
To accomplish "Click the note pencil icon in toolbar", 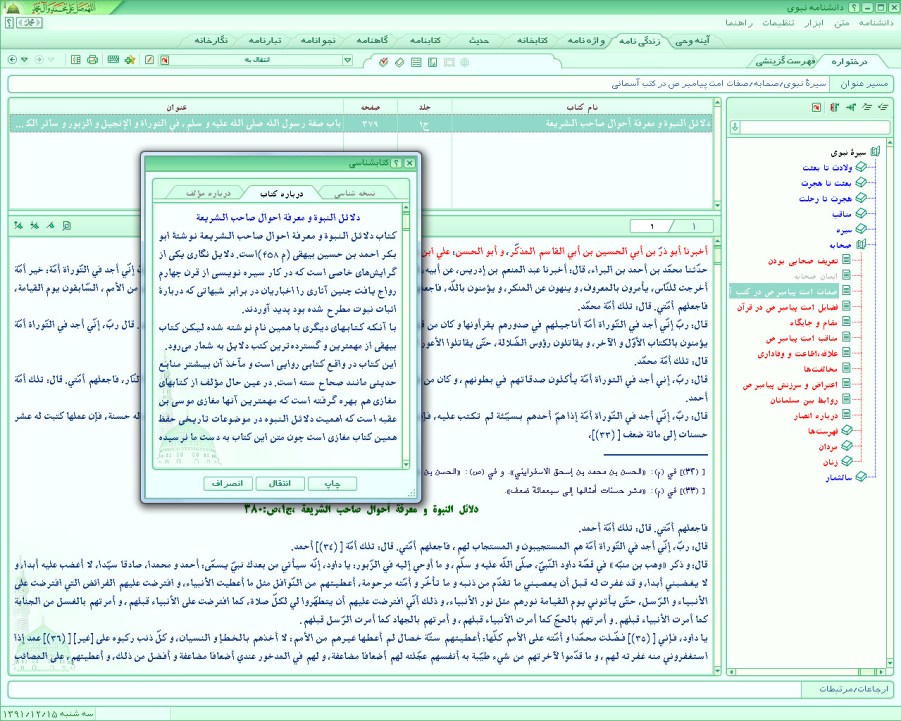I will coord(149,60).
